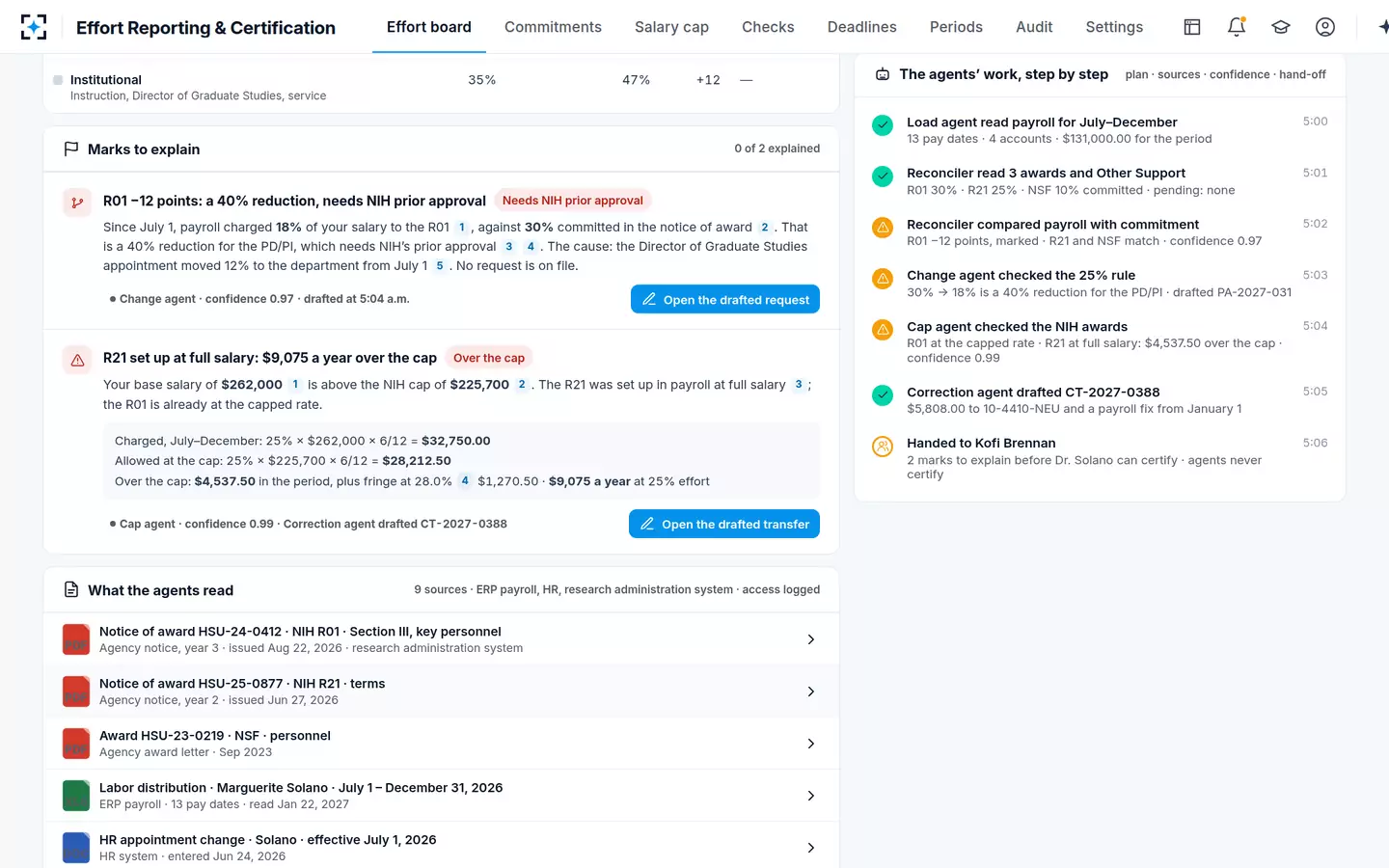Expand the Award HSU-23-0219 NSF row chevron
The width and height of the screenshot is (1389, 868).
click(811, 744)
